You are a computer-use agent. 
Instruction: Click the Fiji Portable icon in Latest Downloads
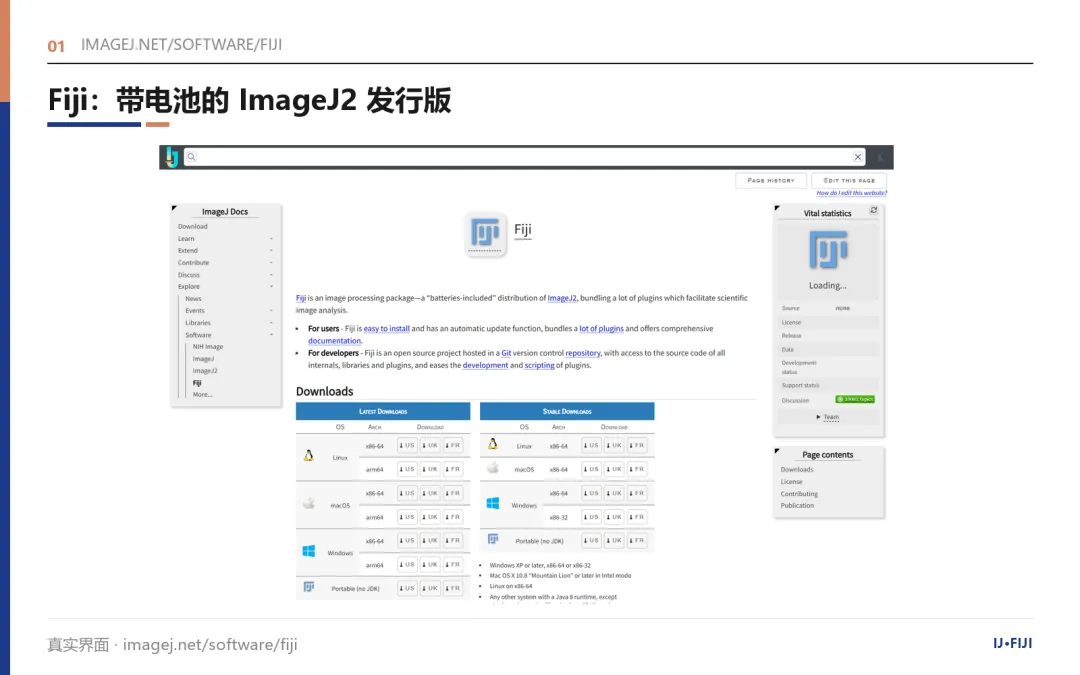[309, 587]
